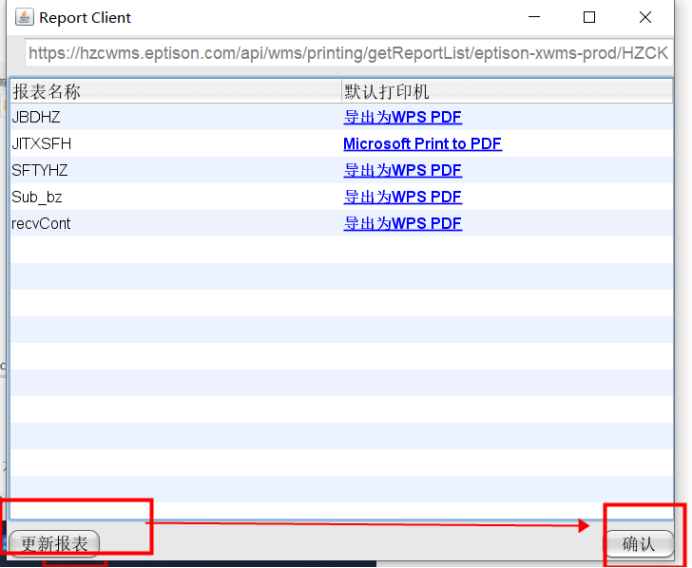Click the Java icon in title bar
The height and width of the screenshot is (568, 692).
[22, 17]
